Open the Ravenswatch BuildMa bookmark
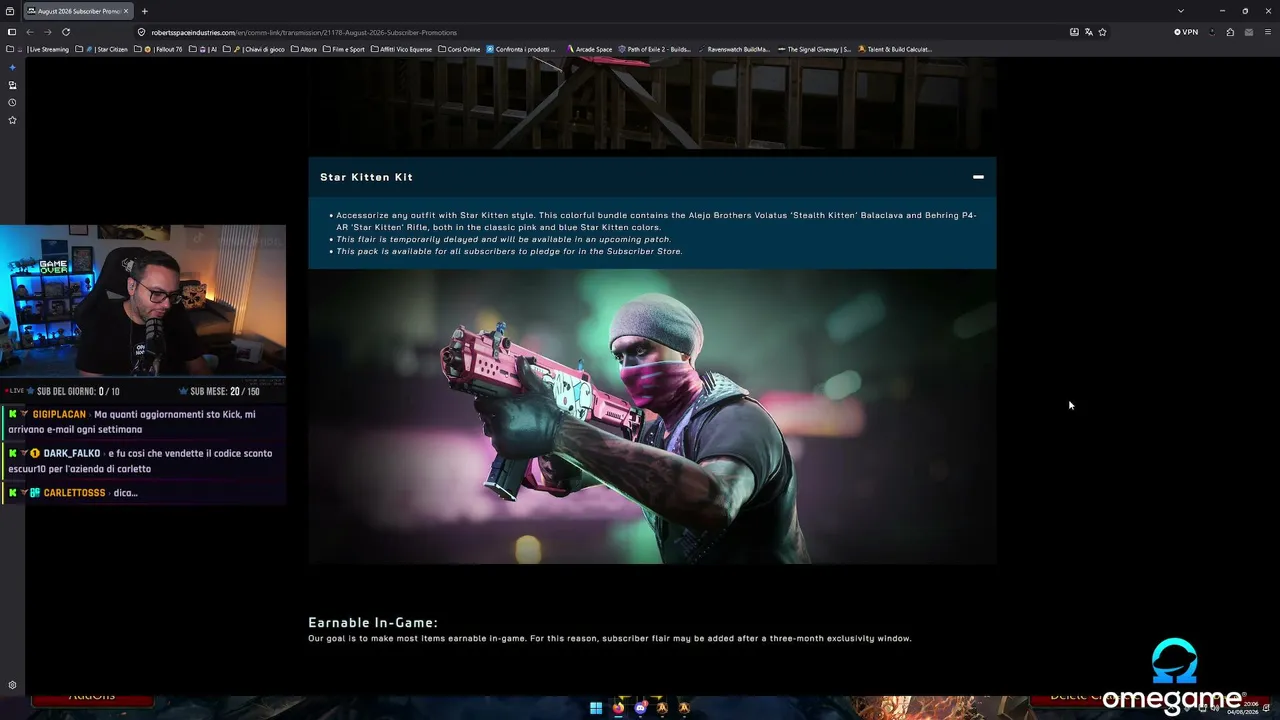 point(734,49)
